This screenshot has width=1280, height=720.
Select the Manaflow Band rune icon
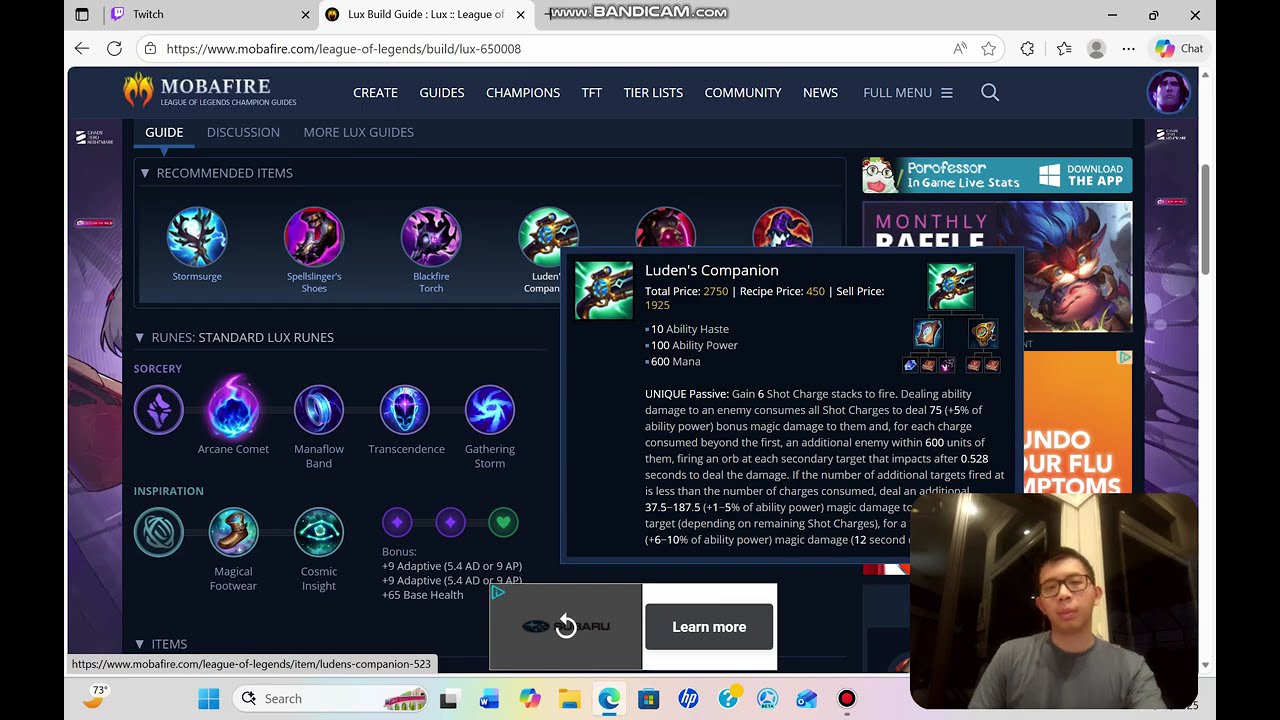point(319,410)
